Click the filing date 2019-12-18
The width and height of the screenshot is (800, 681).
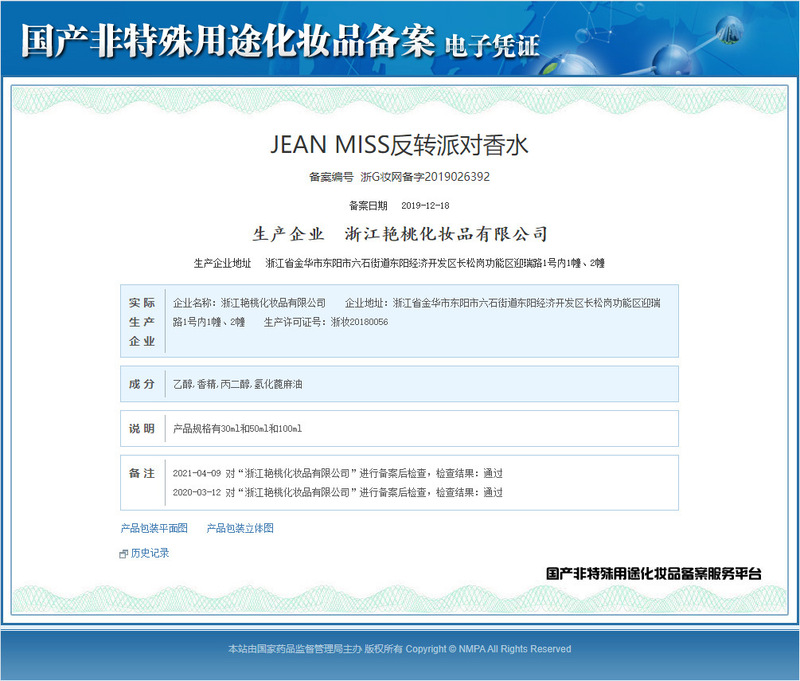tap(425, 206)
